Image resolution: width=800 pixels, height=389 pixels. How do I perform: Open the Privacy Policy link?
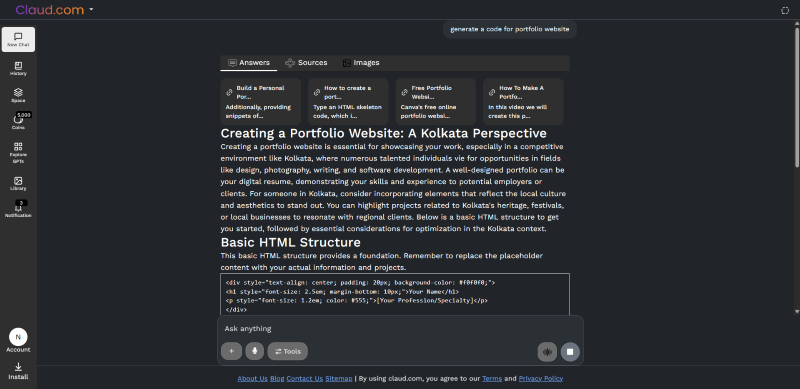tap(541, 378)
